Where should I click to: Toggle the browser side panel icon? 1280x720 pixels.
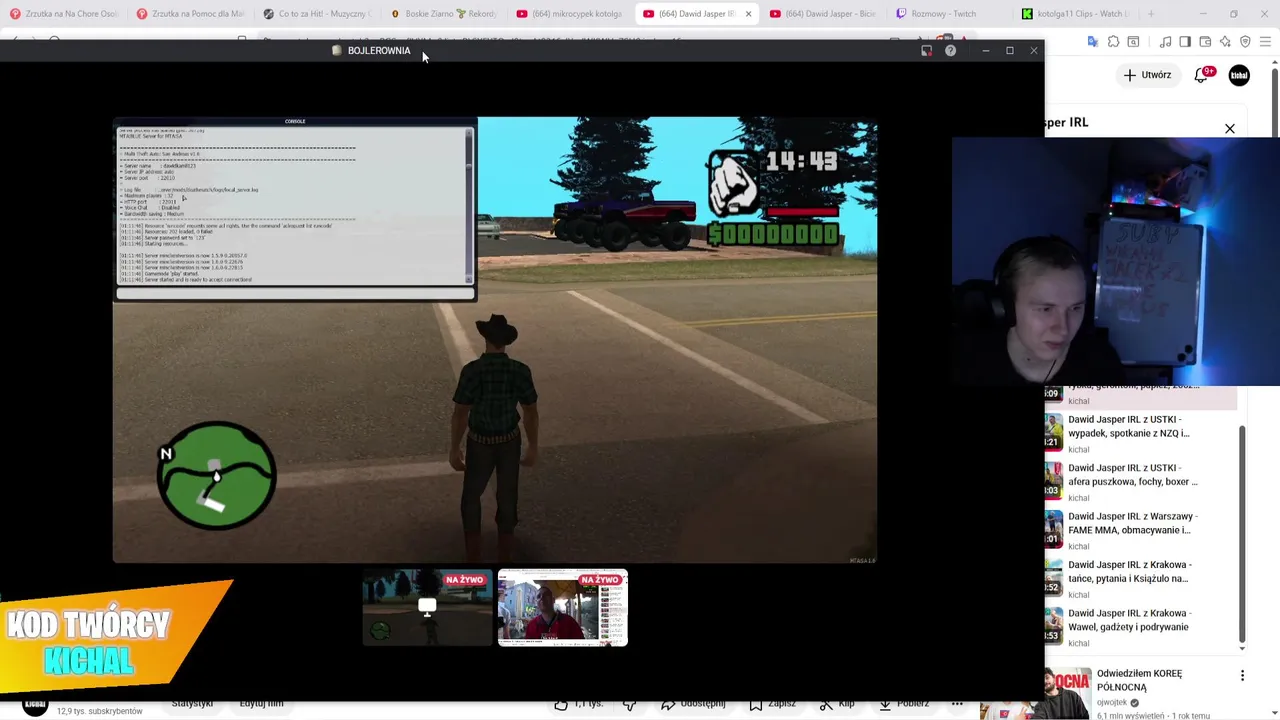click(1185, 42)
